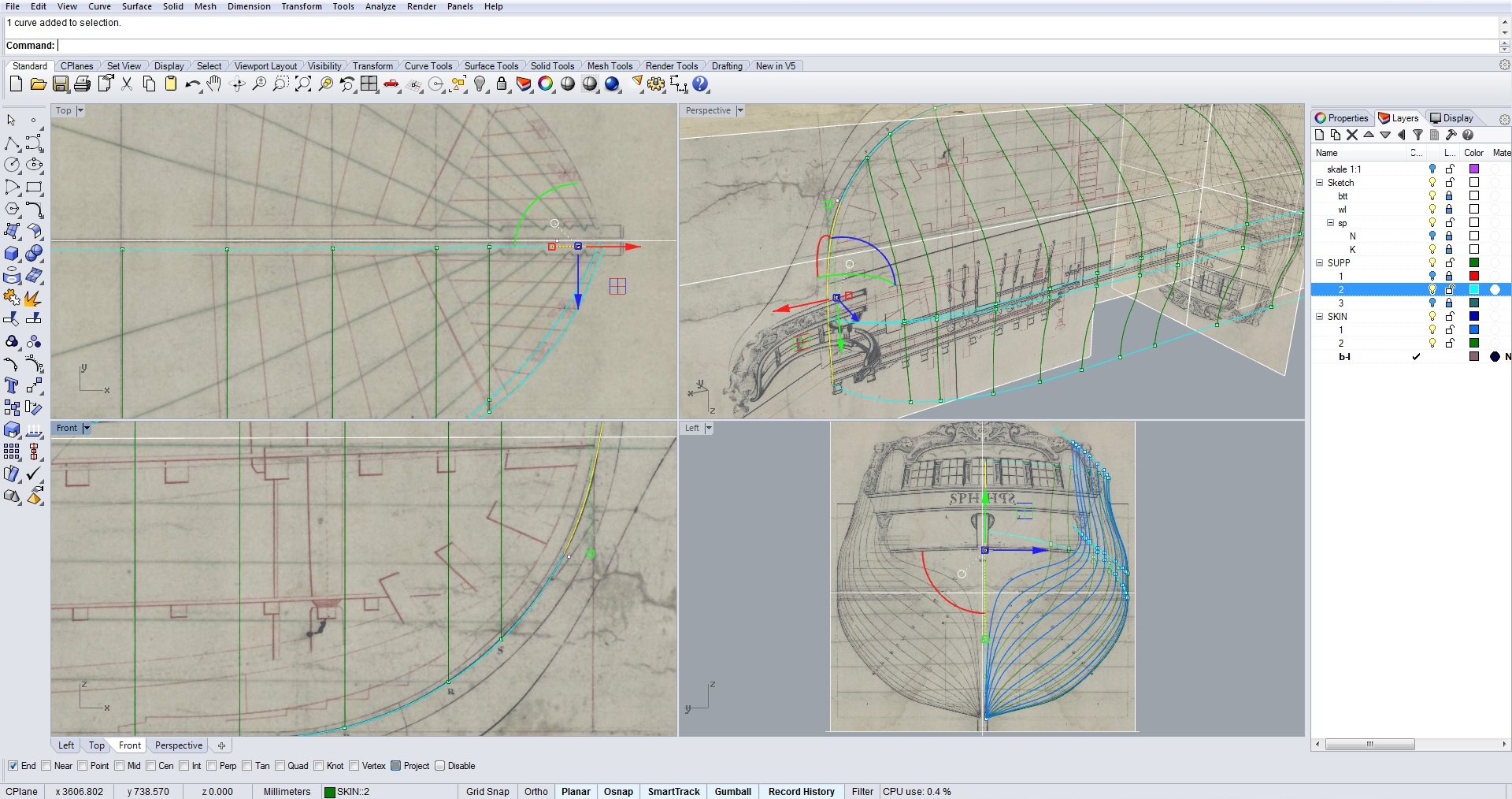Screen dimensions: 1512x799
Task: Toggle Ortho in the status bar
Action: 535,792
